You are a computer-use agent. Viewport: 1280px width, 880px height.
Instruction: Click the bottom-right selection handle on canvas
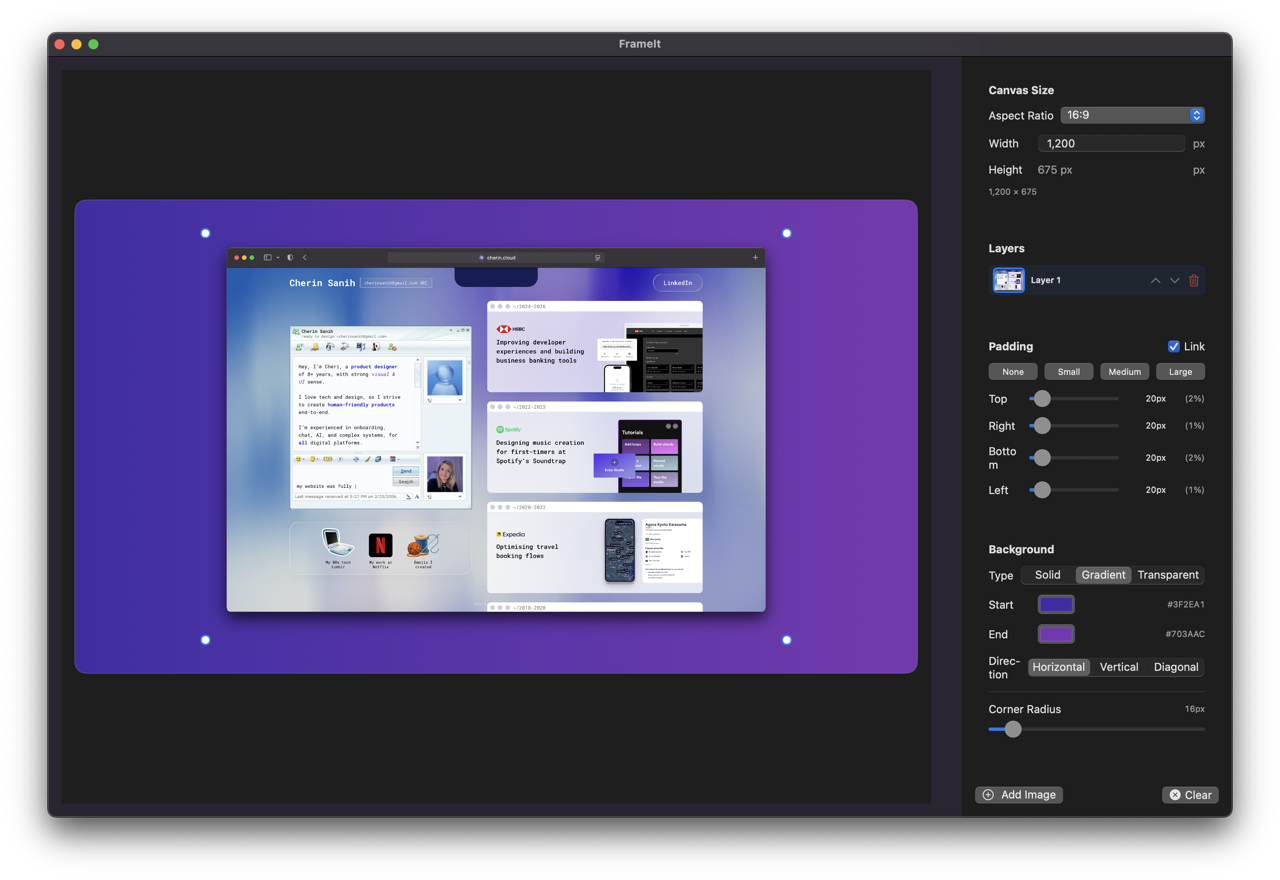(786, 640)
